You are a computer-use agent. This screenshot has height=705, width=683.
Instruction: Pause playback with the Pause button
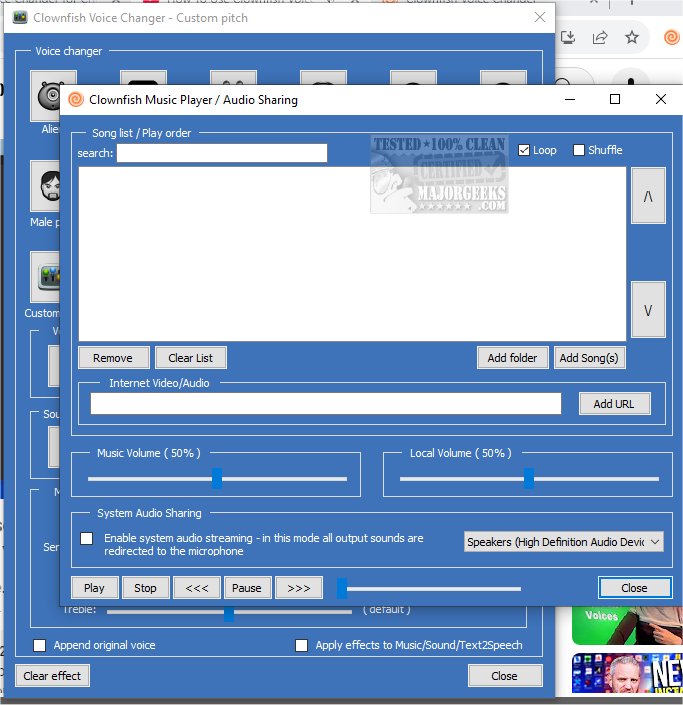click(248, 588)
